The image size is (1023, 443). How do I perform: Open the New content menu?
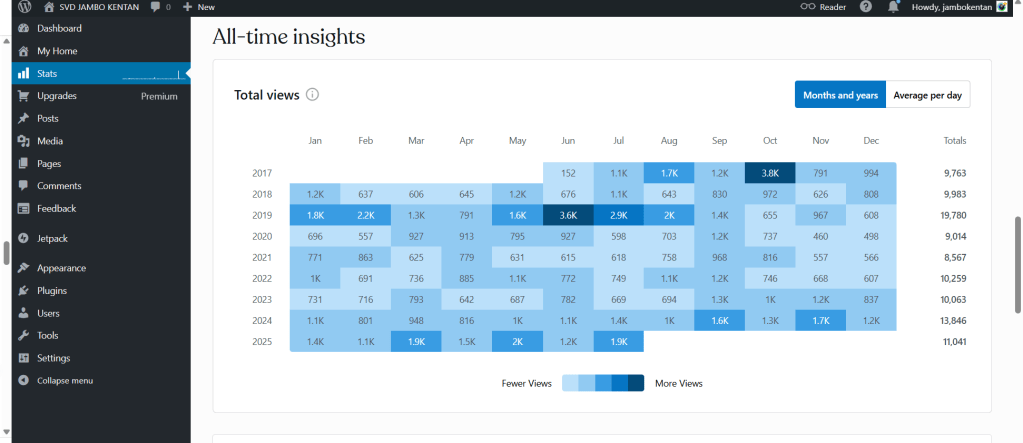pos(199,7)
